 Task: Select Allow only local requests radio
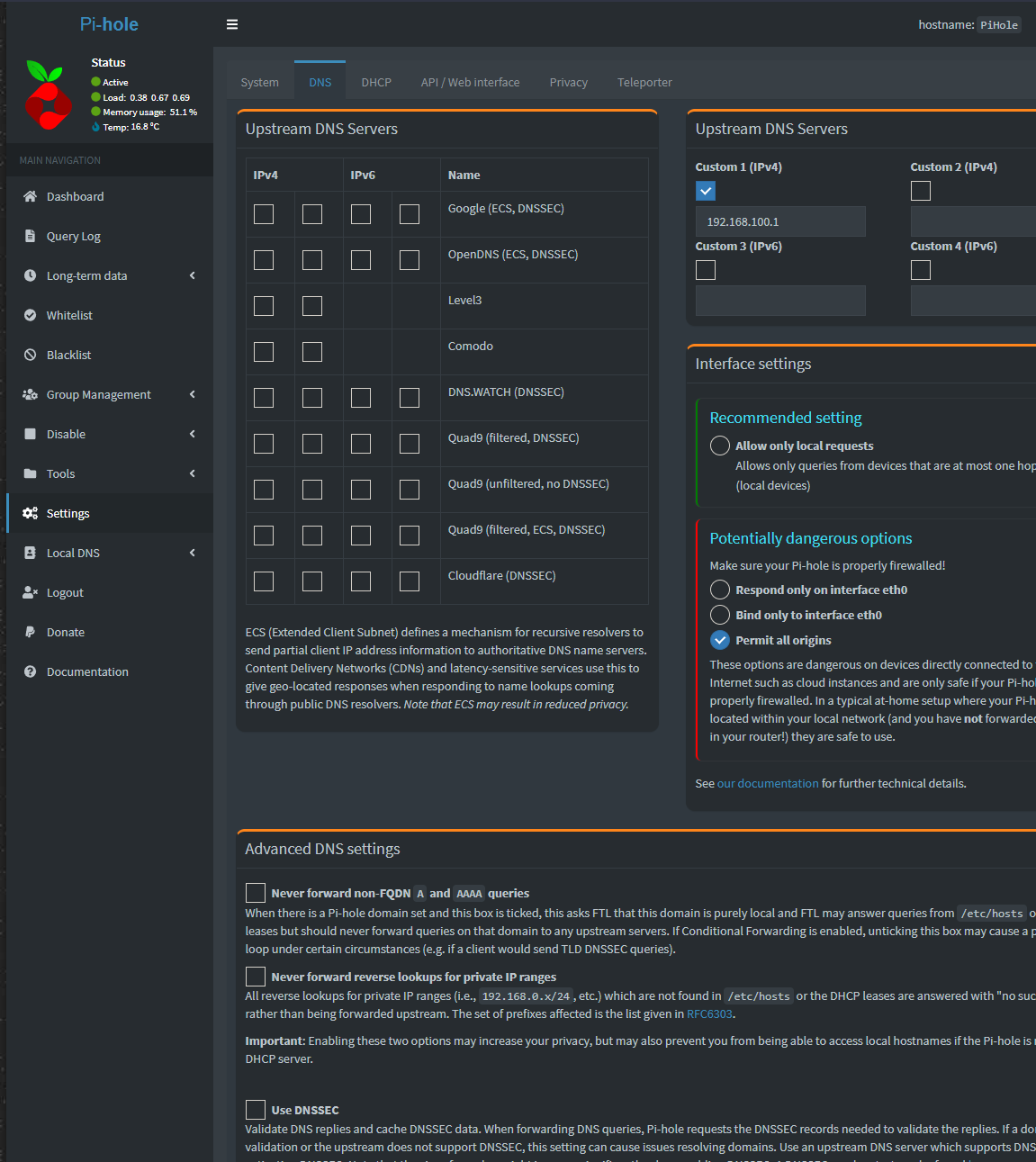[720, 446]
